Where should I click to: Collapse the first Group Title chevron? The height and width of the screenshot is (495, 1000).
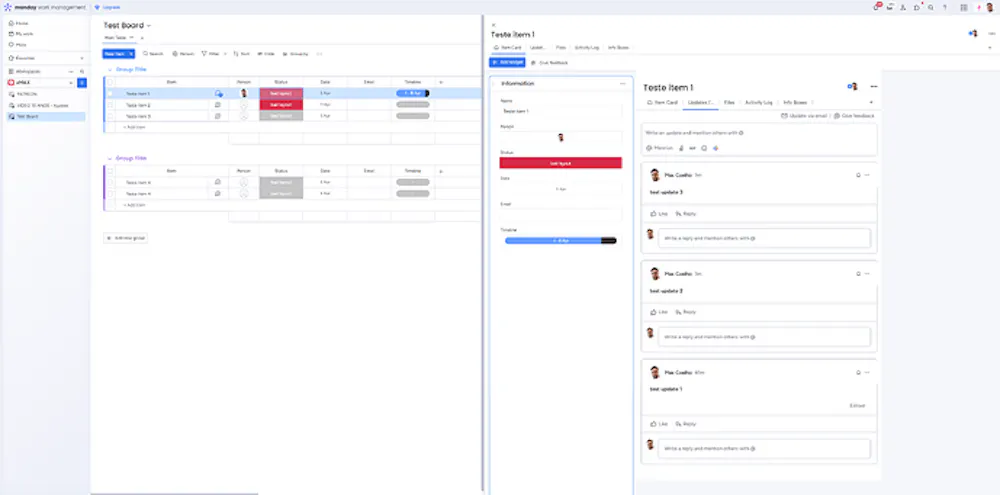click(x=110, y=69)
